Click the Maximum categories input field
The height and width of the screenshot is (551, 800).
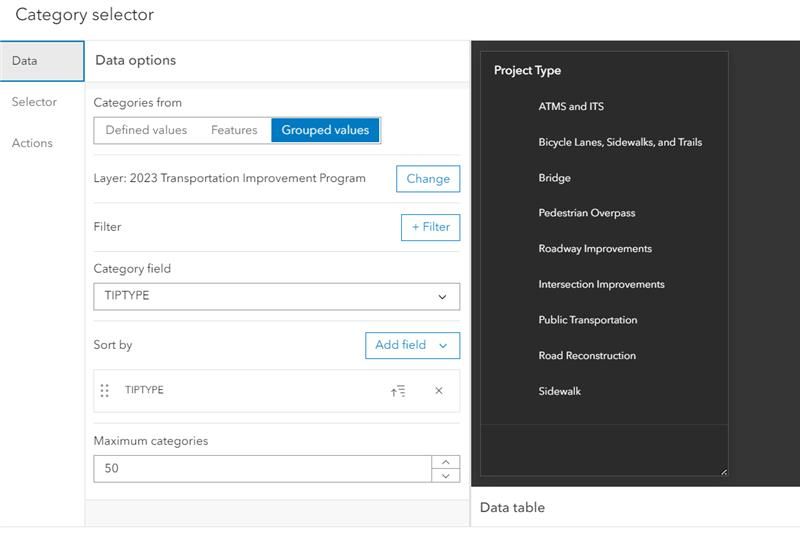[x=262, y=468]
